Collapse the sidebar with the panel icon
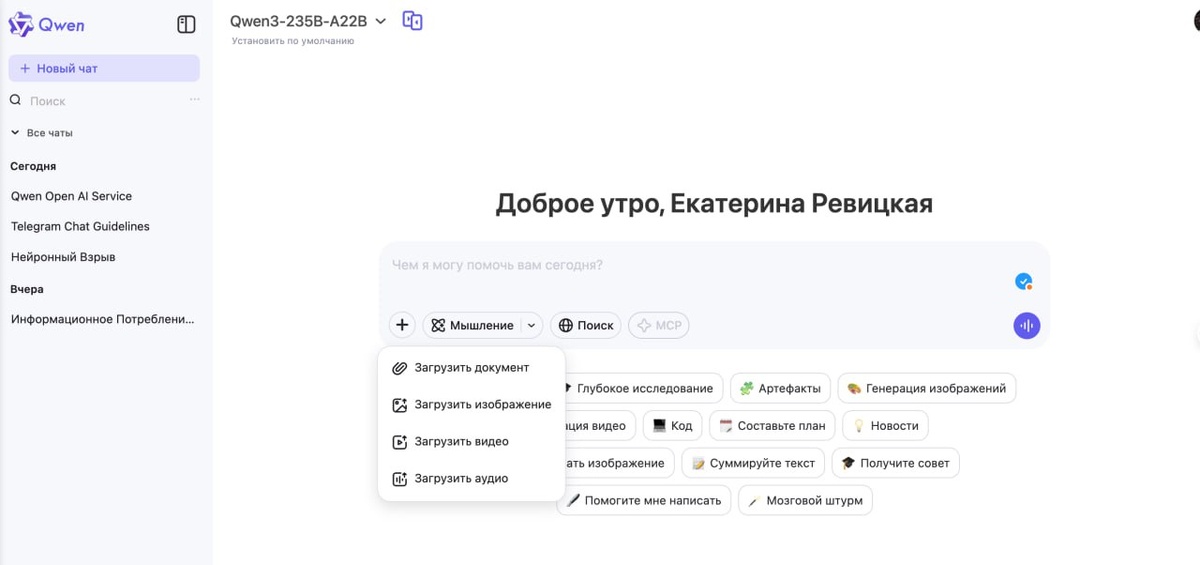The width and height of the screenshot is (1200, 565). pos(186,24)
